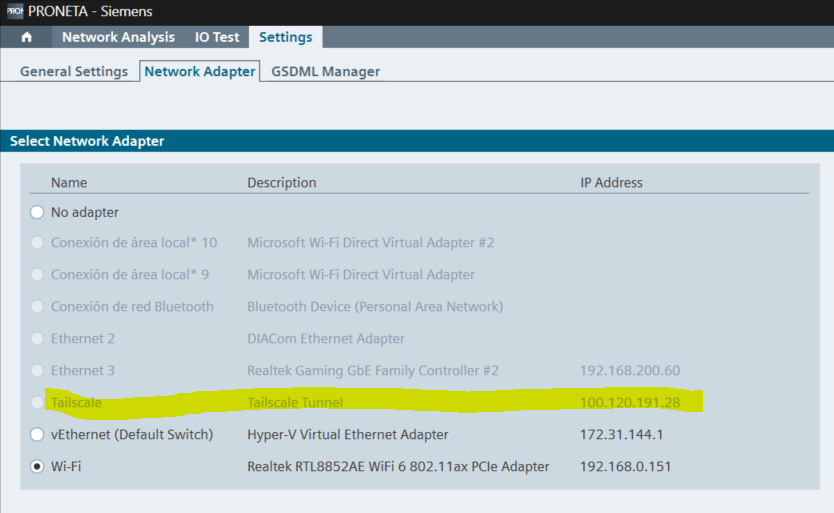Click the Description column header

281,183
